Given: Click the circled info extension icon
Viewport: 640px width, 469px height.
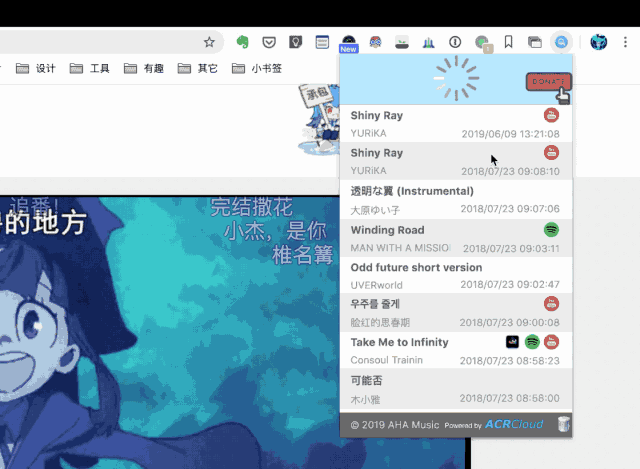Looking at the screenshot, I should tap(455, 42).
